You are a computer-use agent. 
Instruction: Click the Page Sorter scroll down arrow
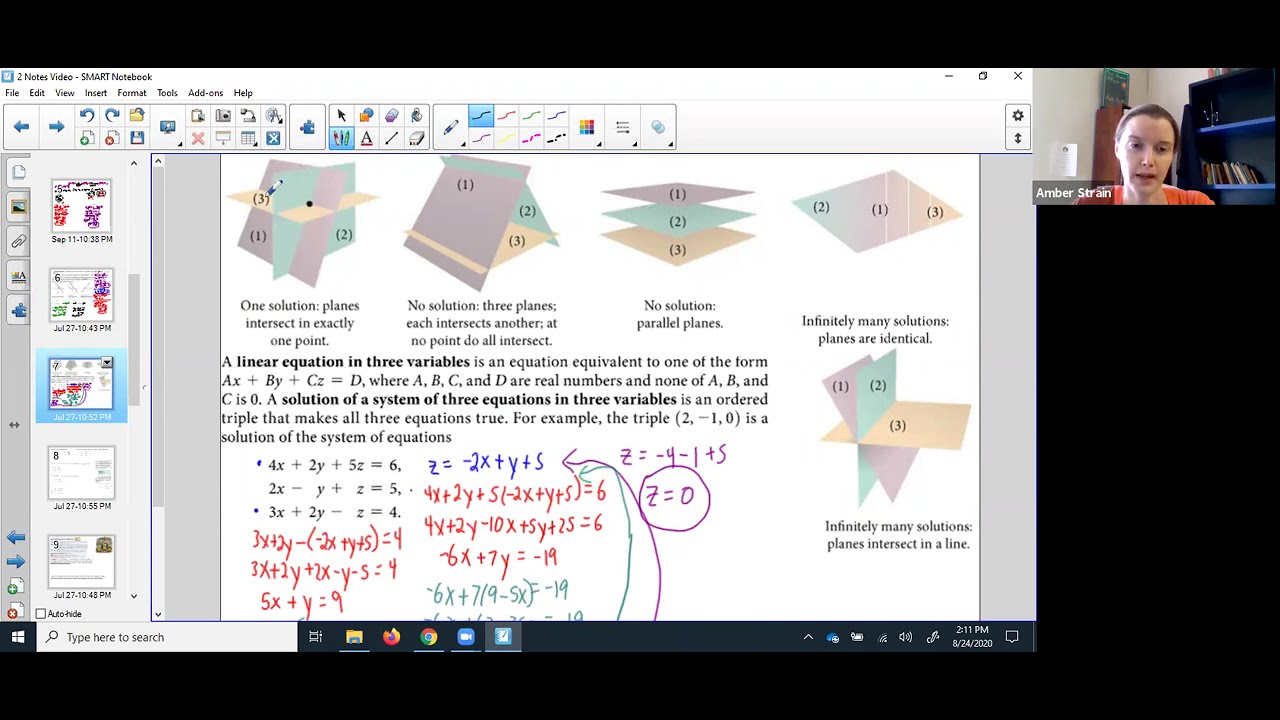coord(133,596)
